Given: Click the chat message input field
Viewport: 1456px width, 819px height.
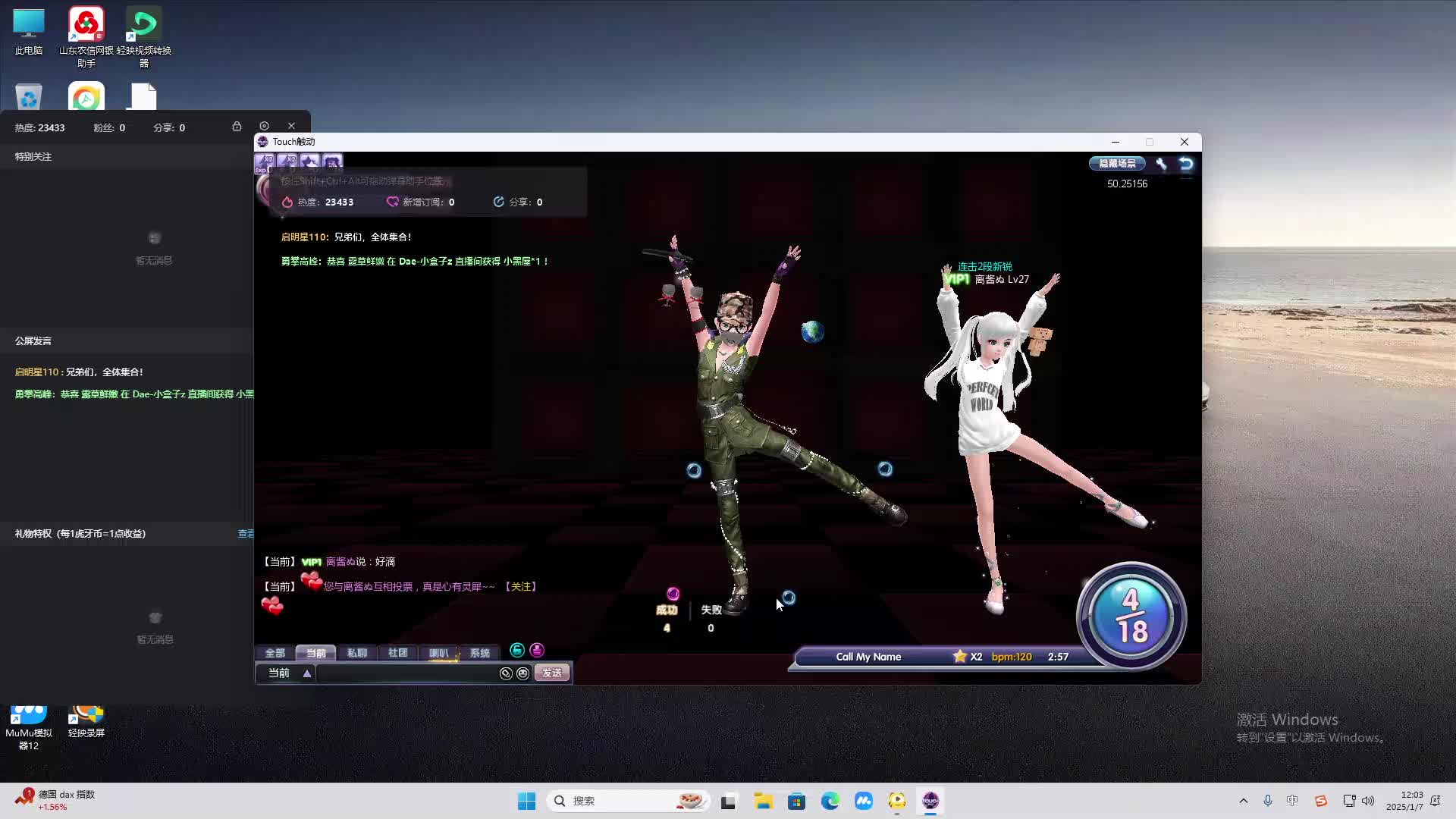Looking at the screenshot, I should (406, 673).
